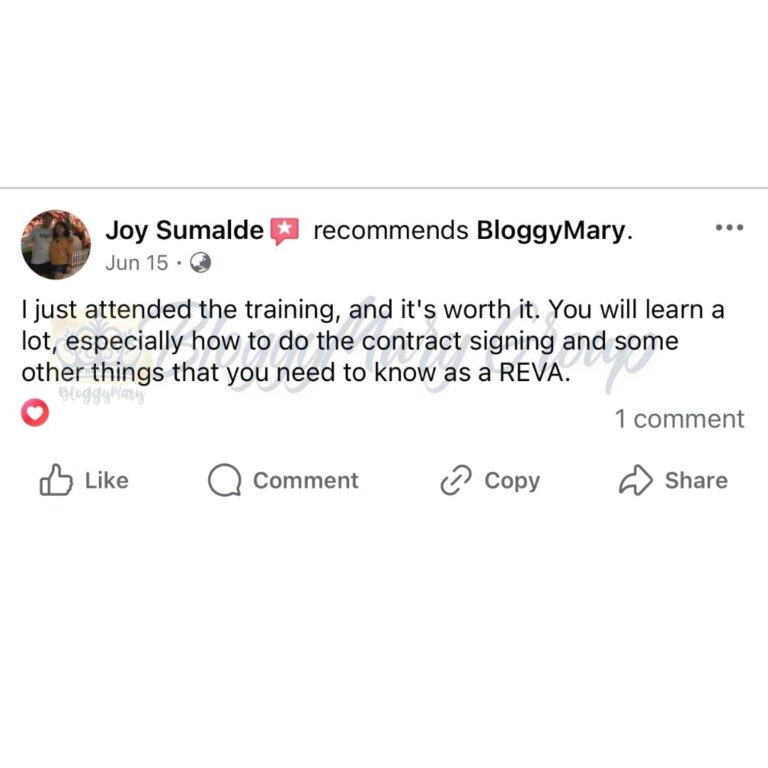Click the Copy button label
Screen dimensions: 768x768
pyautogui.click(x=512, y=481)
